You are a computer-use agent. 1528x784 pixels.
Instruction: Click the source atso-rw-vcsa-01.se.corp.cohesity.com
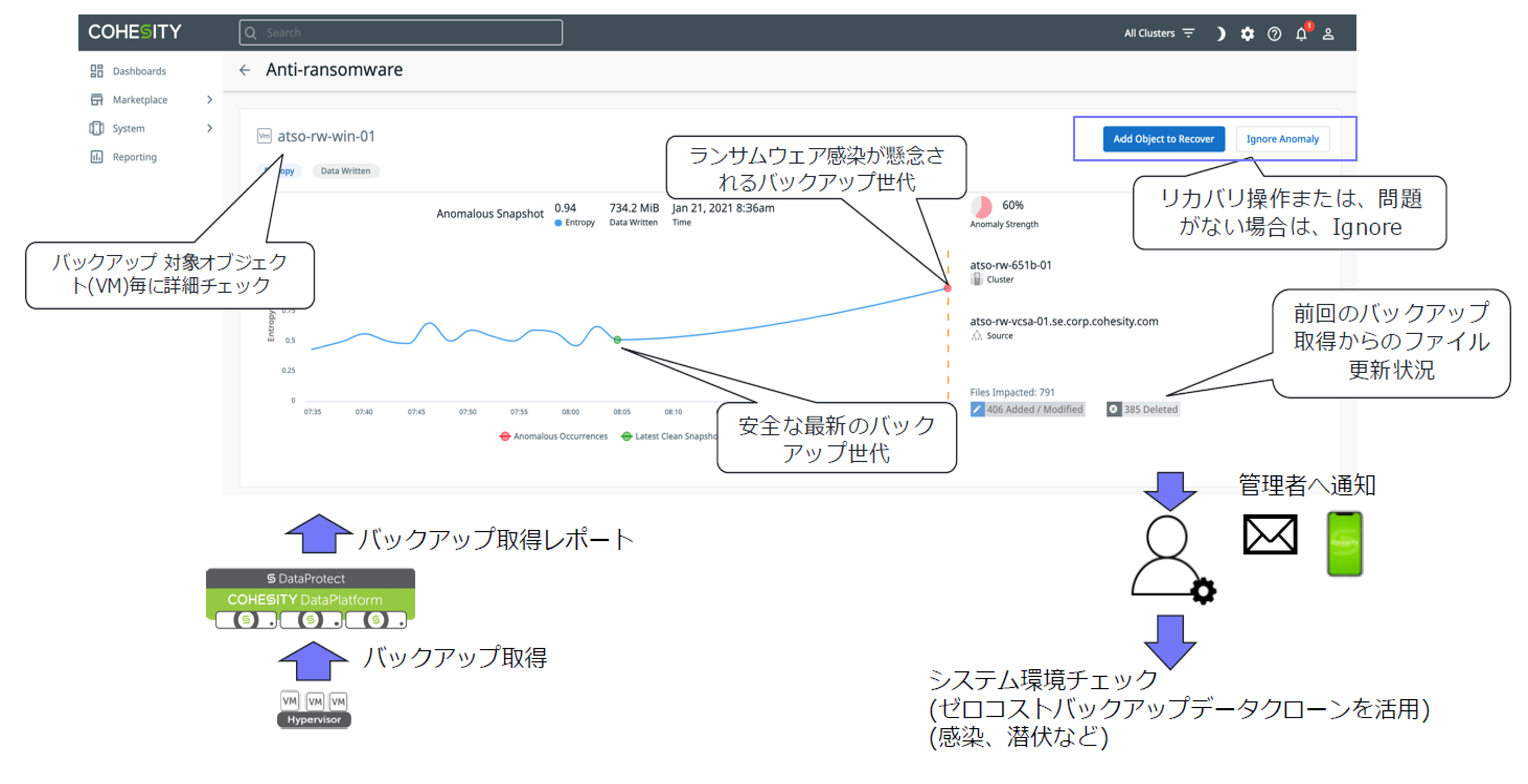(x=1064, y=322)
